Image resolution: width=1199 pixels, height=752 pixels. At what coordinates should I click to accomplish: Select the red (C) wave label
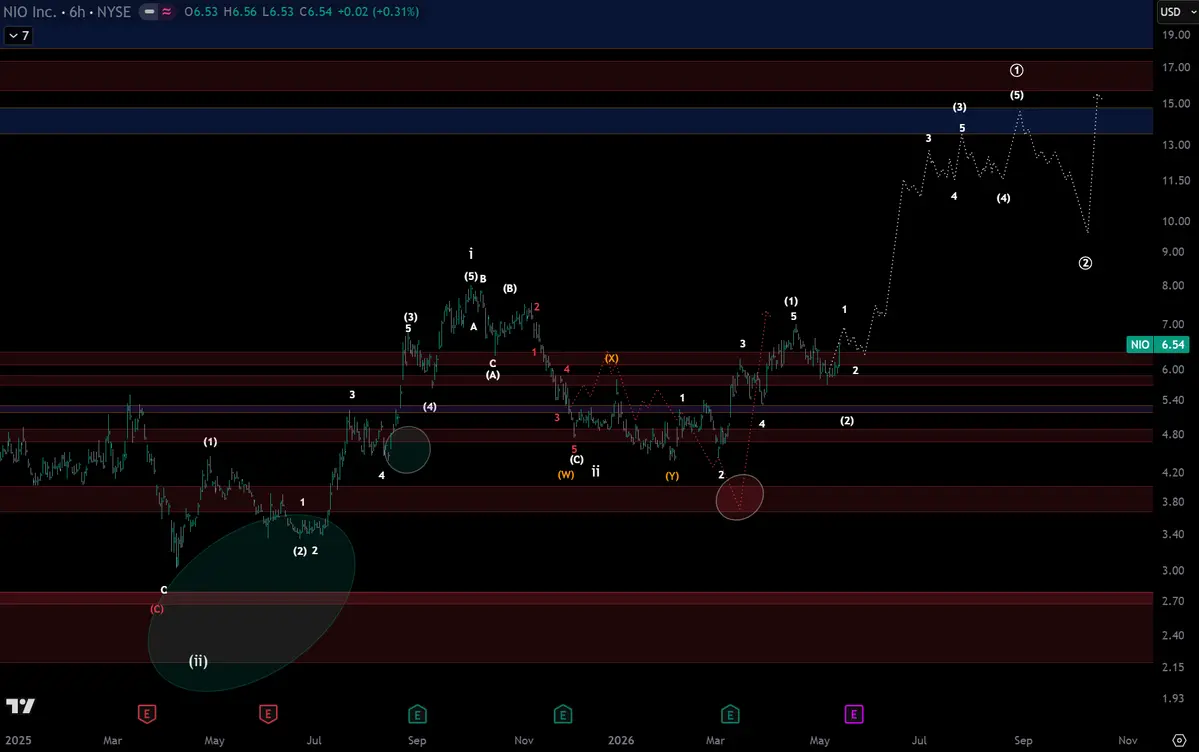[x=157, y=609]
